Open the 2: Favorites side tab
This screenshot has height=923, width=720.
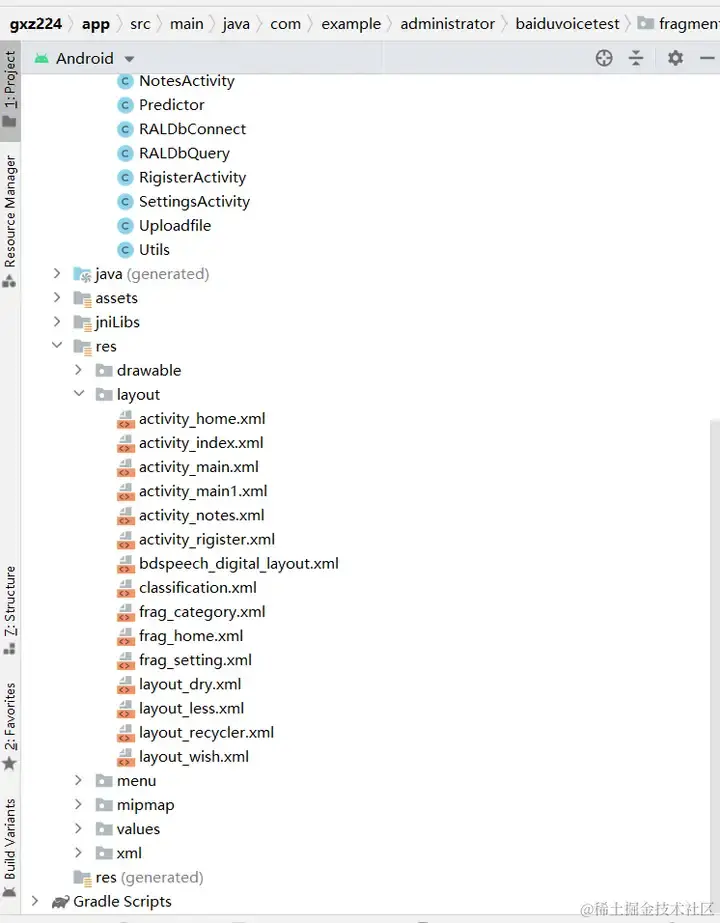[10, 726]
